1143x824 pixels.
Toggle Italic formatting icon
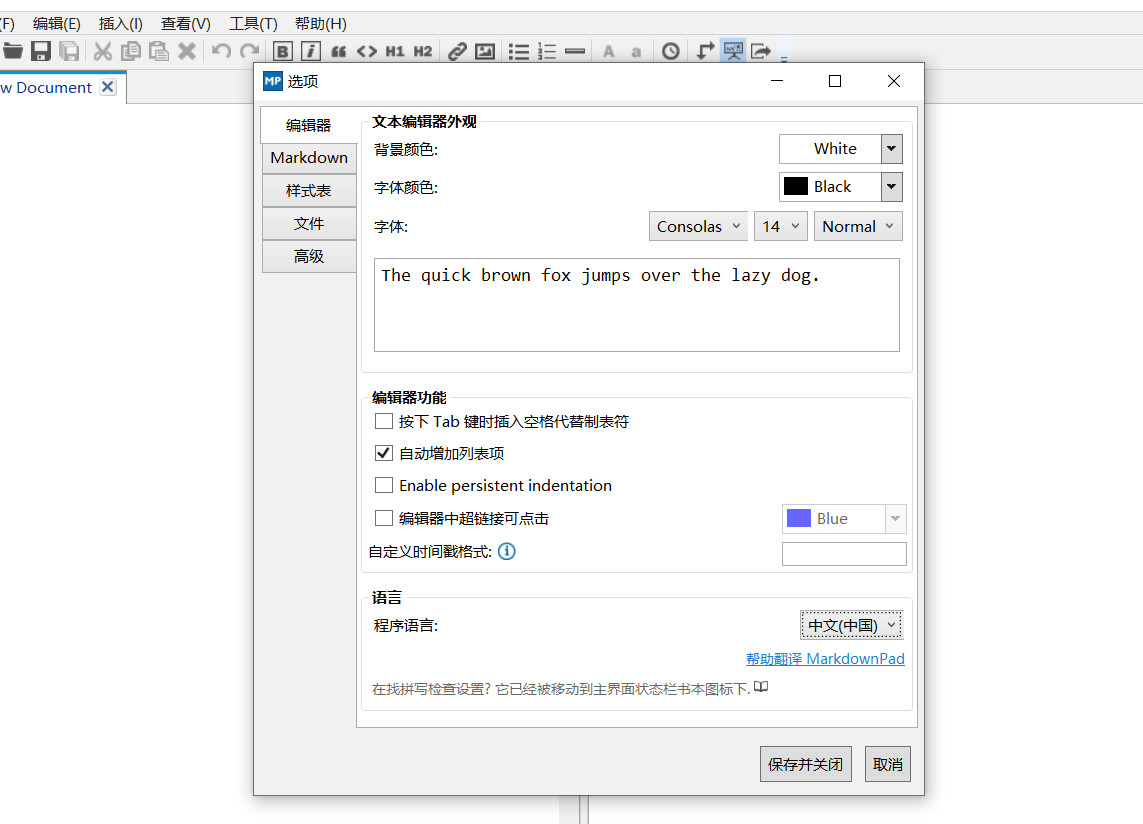click(x=311, y=51)
